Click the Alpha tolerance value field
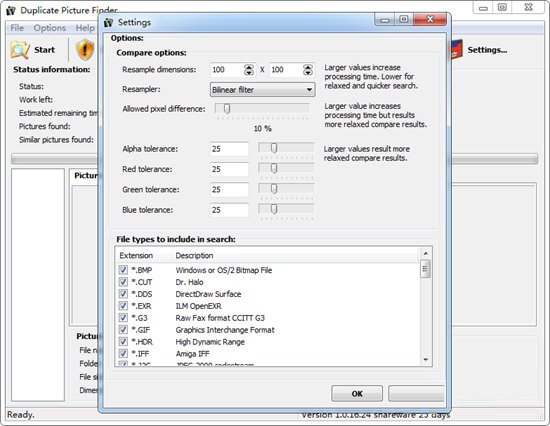The image size is (550, 426). pos(229,149)
